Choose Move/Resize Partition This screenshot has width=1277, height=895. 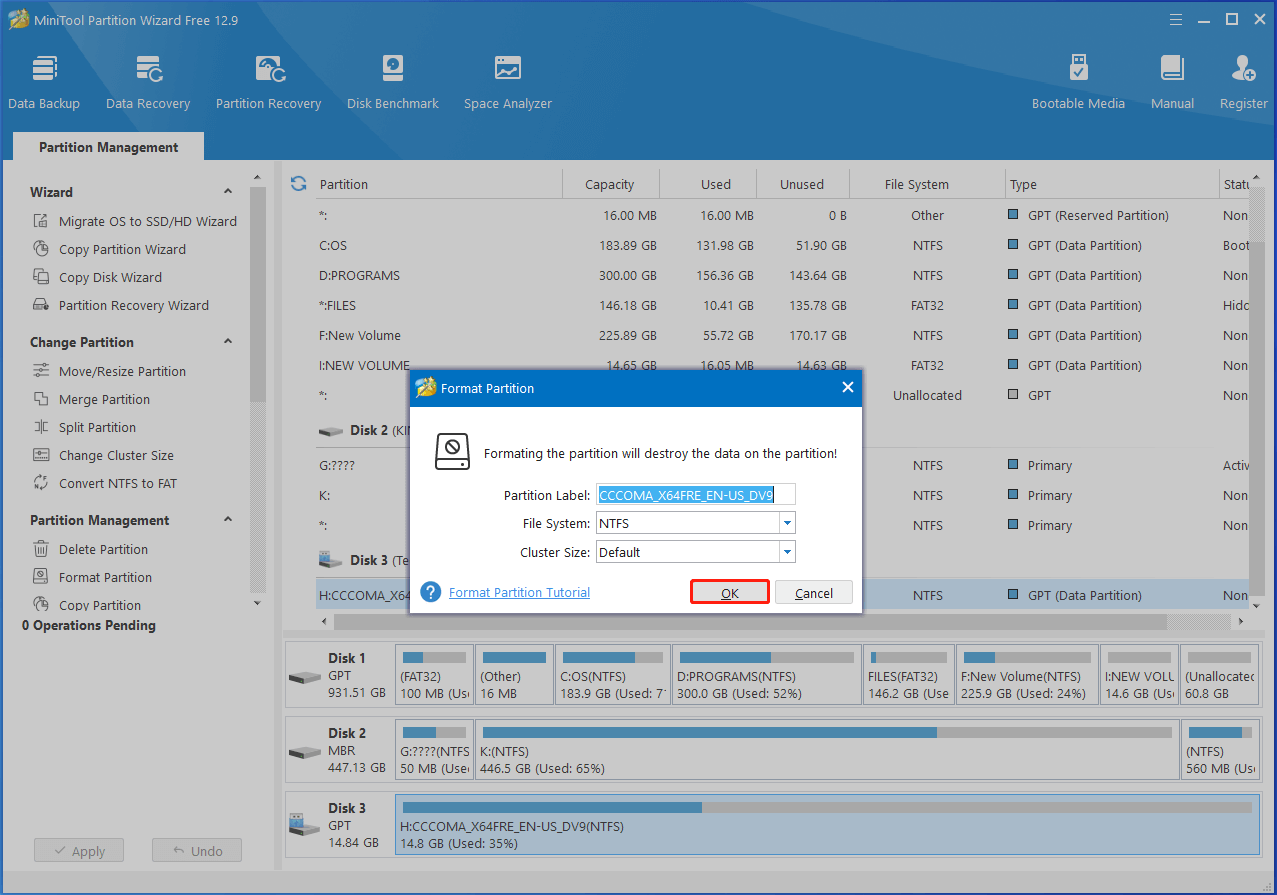(x=110, y=371)
